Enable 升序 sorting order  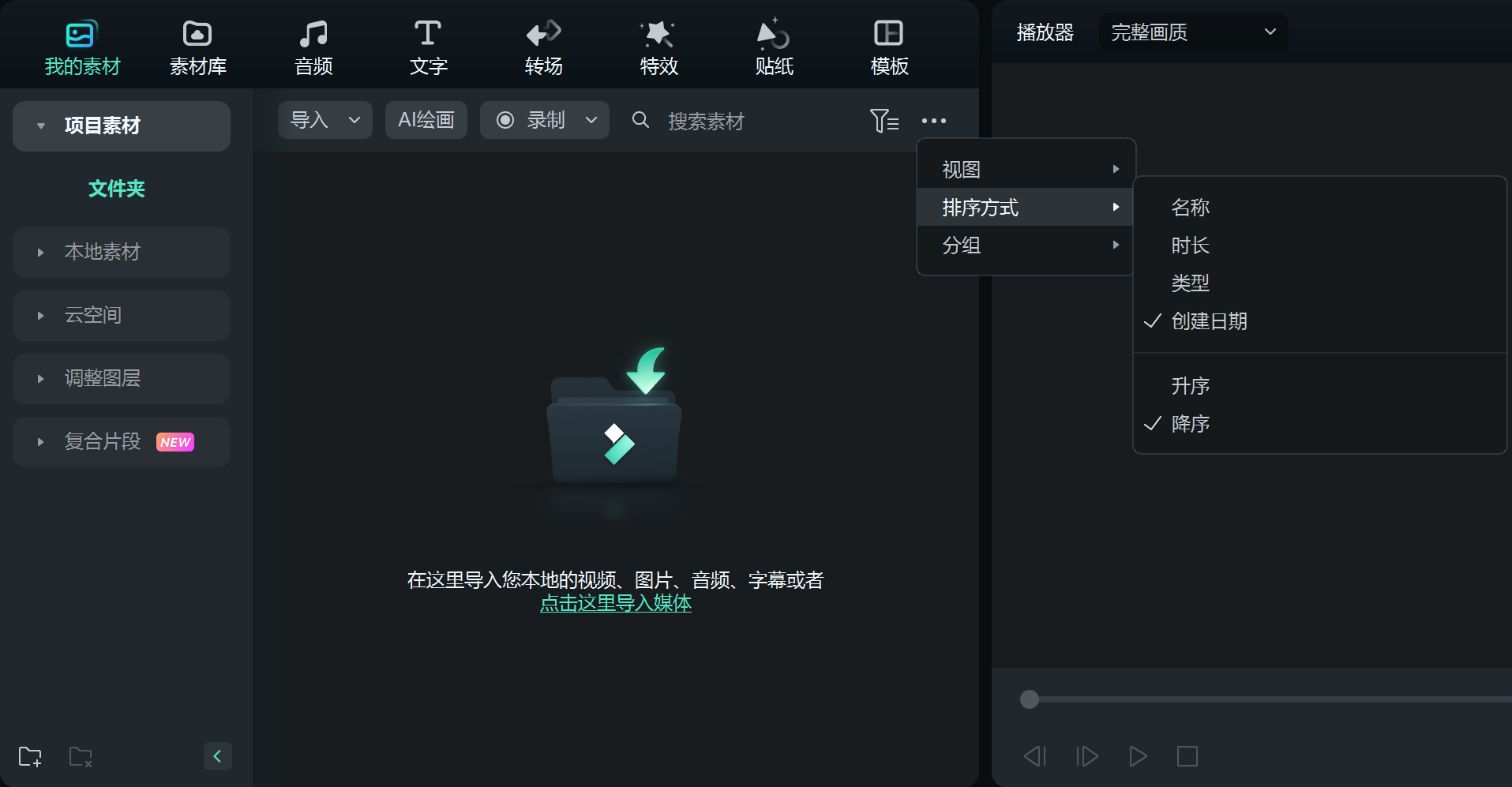point(1191,385)
